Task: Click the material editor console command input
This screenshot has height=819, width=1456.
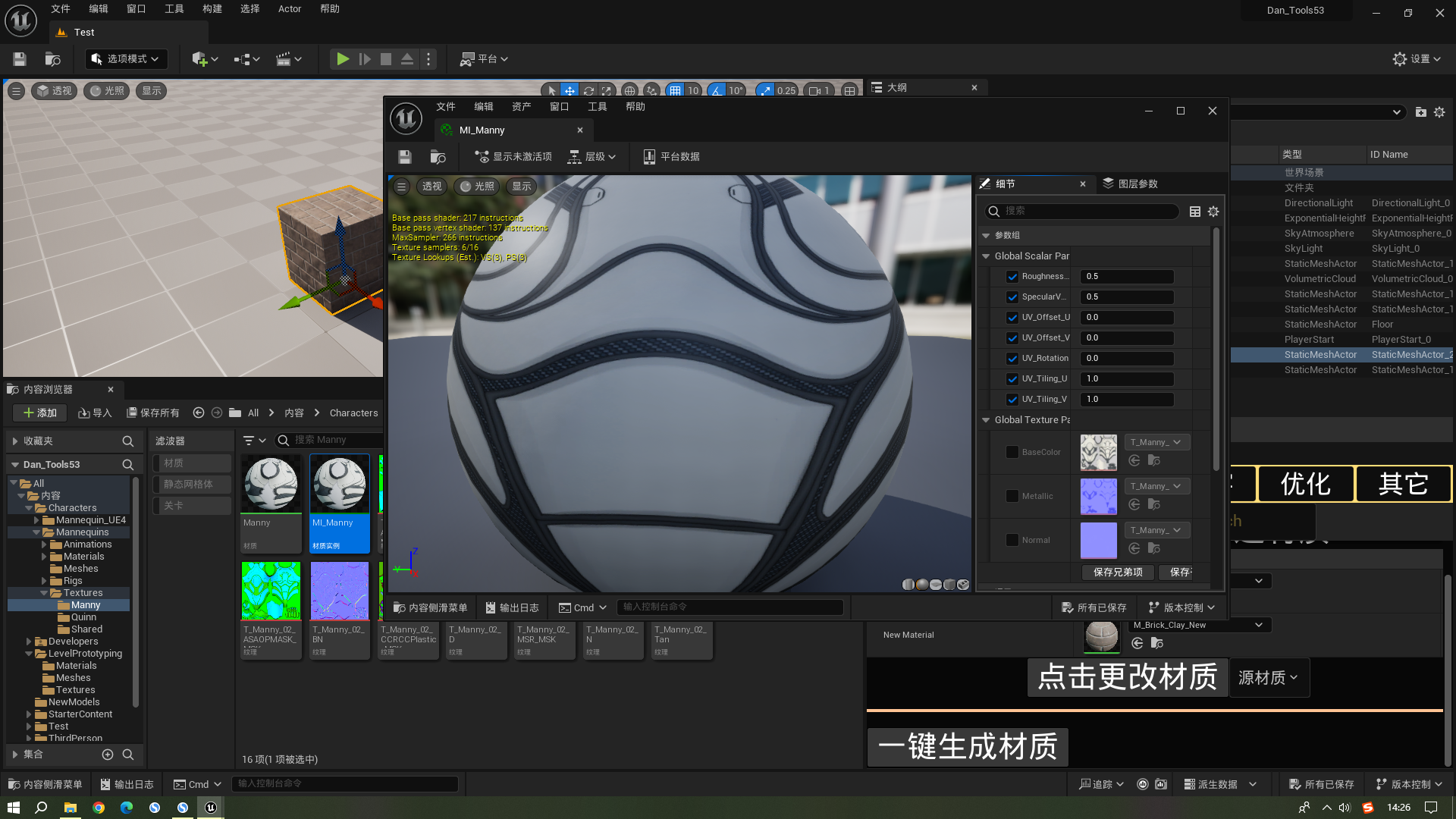Action: click(x=730, y=607)
